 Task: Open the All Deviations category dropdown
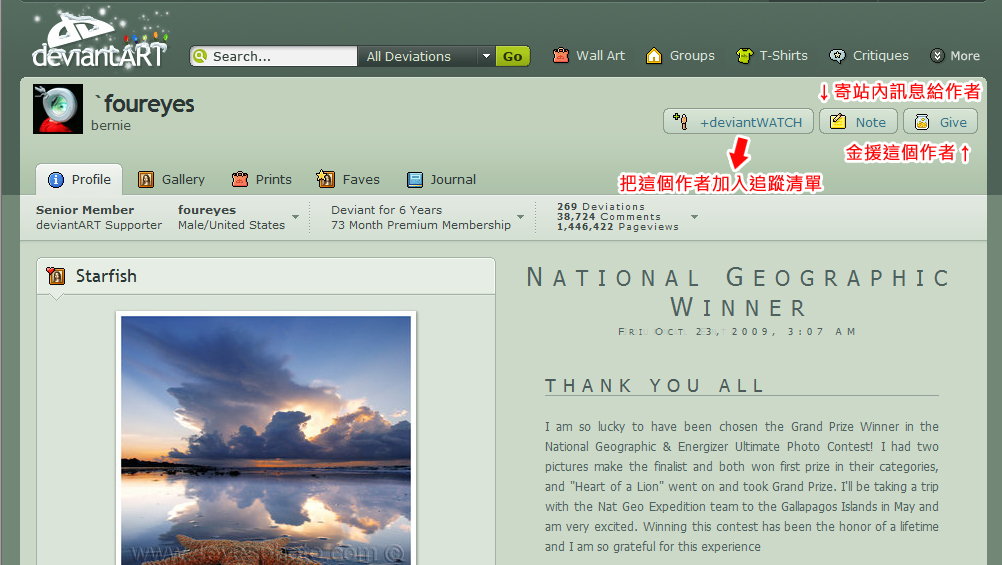pyautogui.click(x=426, y=56)
